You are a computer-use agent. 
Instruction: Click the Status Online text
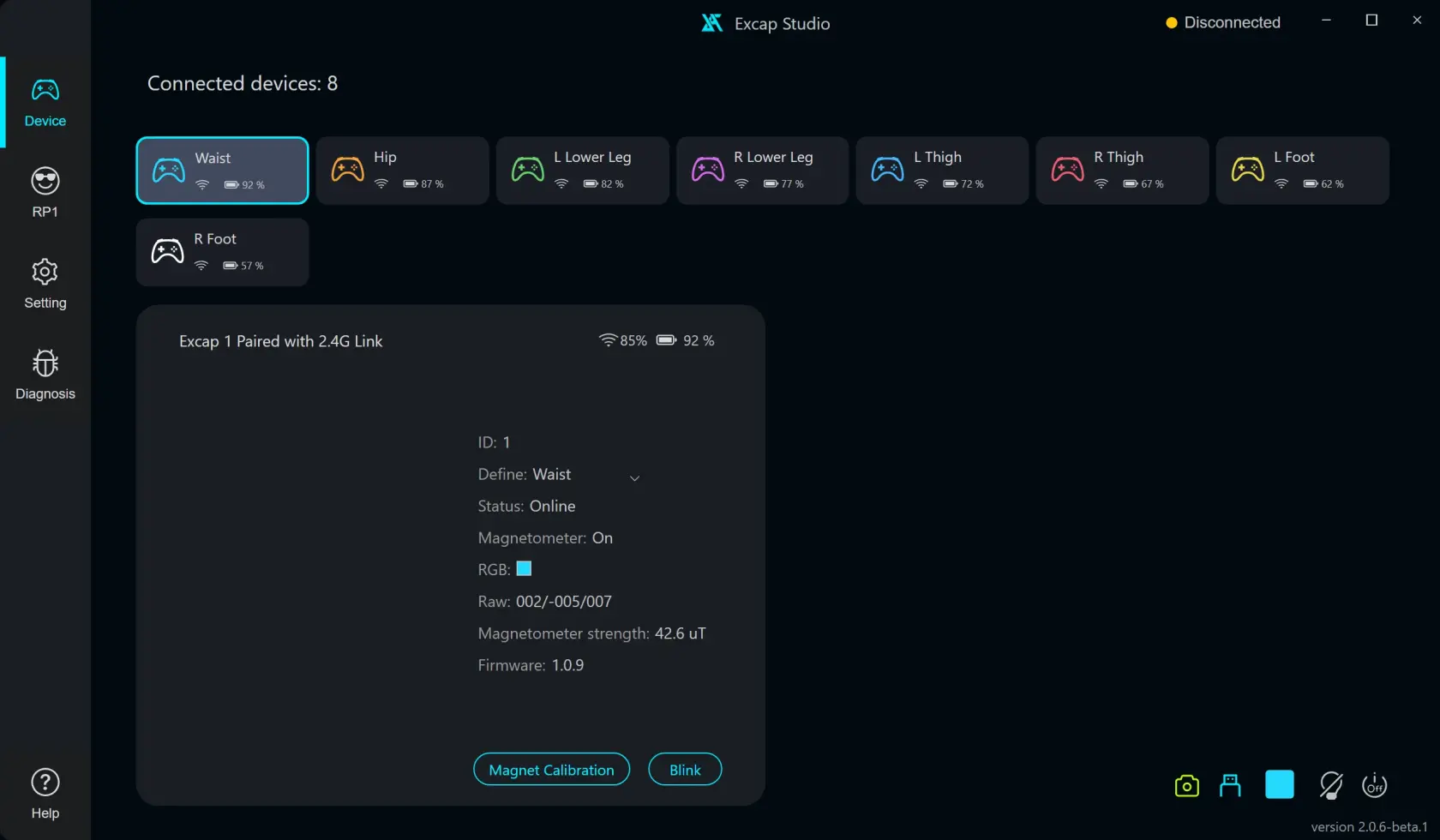click(526, 507)
